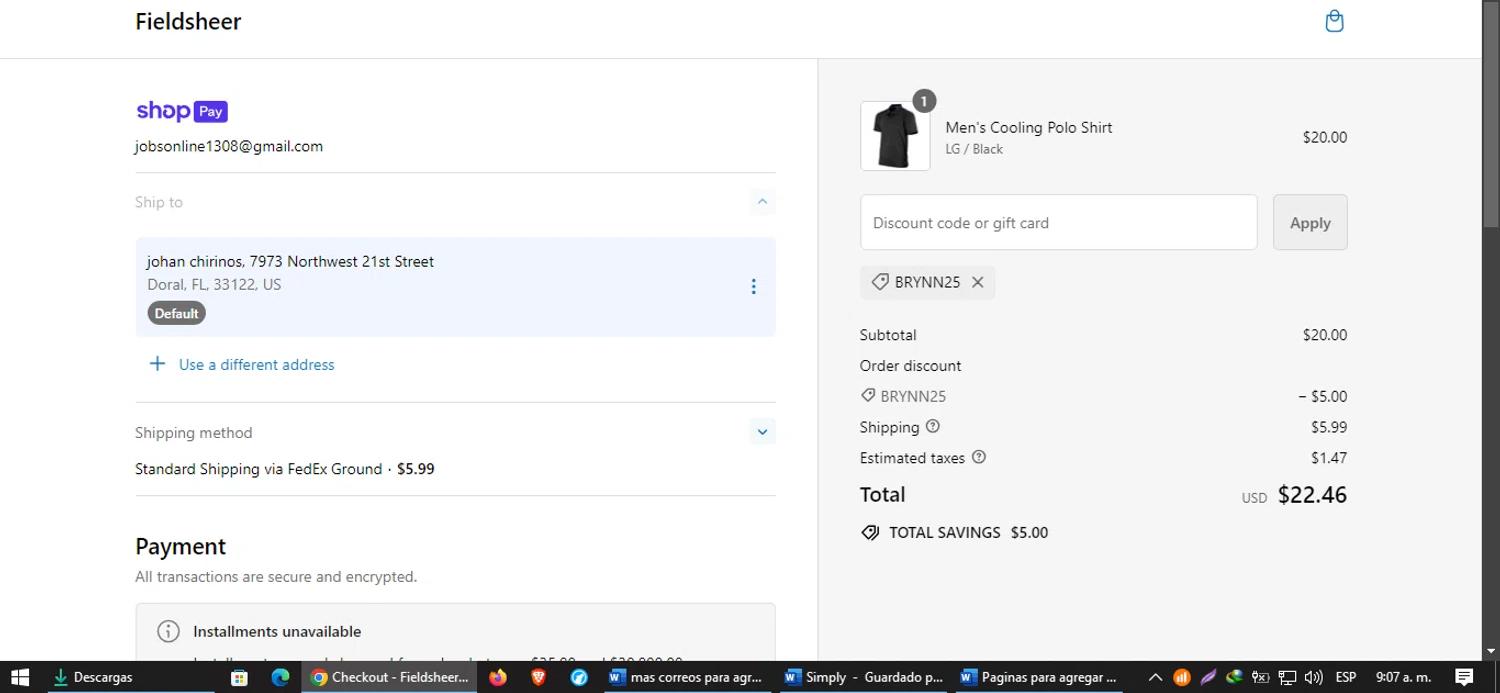Click the 9:07 a. m. clock
Image resolution: width=1500 pixels, height=693 pixels.
[x=1404, y=677]
